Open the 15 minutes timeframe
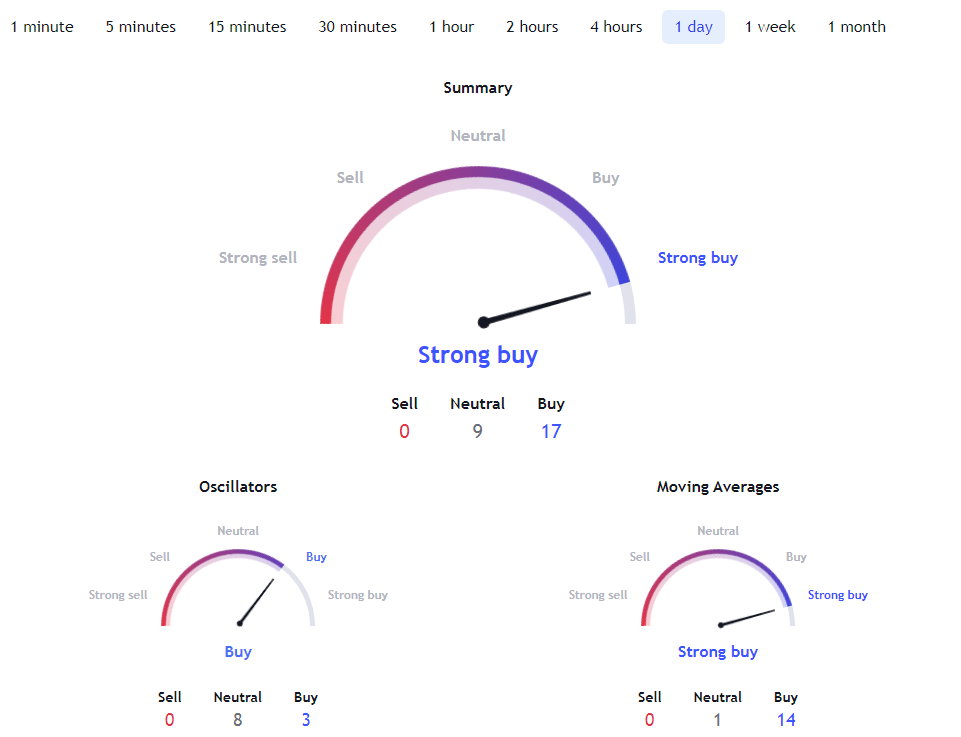The height and width of the screenshot is (737, 961). click(247, 27)
